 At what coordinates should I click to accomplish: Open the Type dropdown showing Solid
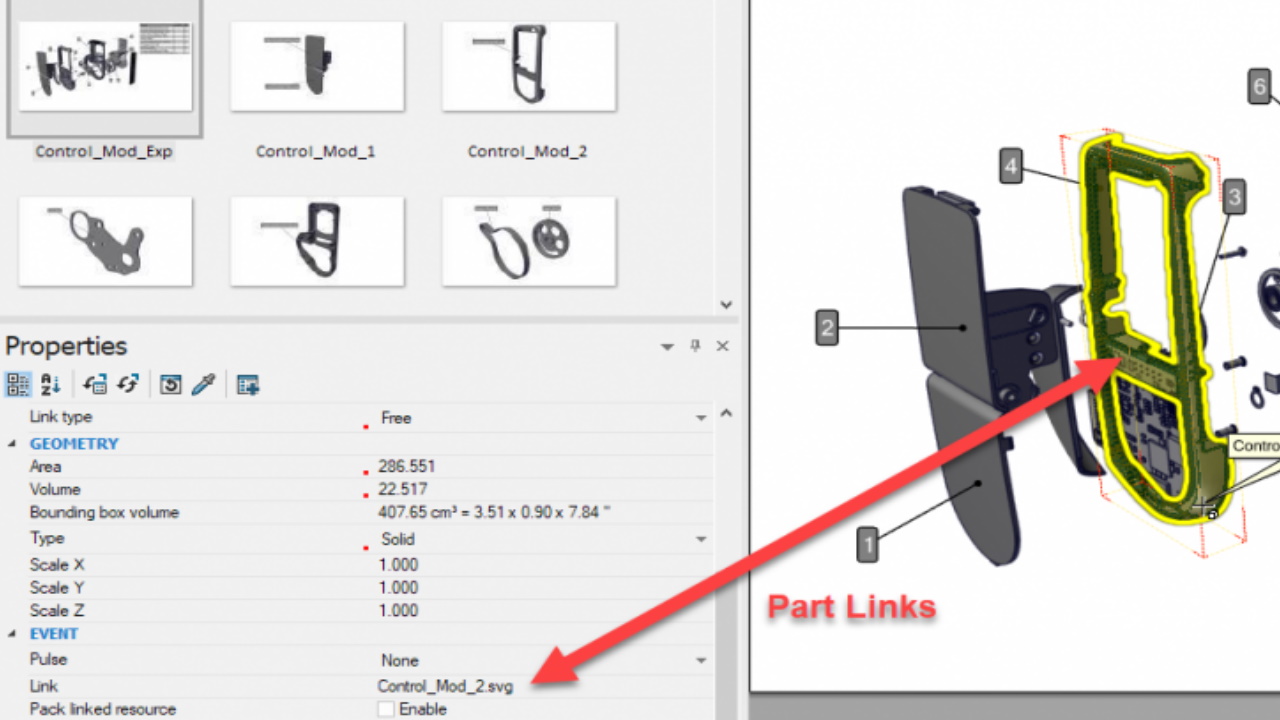pos(700,538)
